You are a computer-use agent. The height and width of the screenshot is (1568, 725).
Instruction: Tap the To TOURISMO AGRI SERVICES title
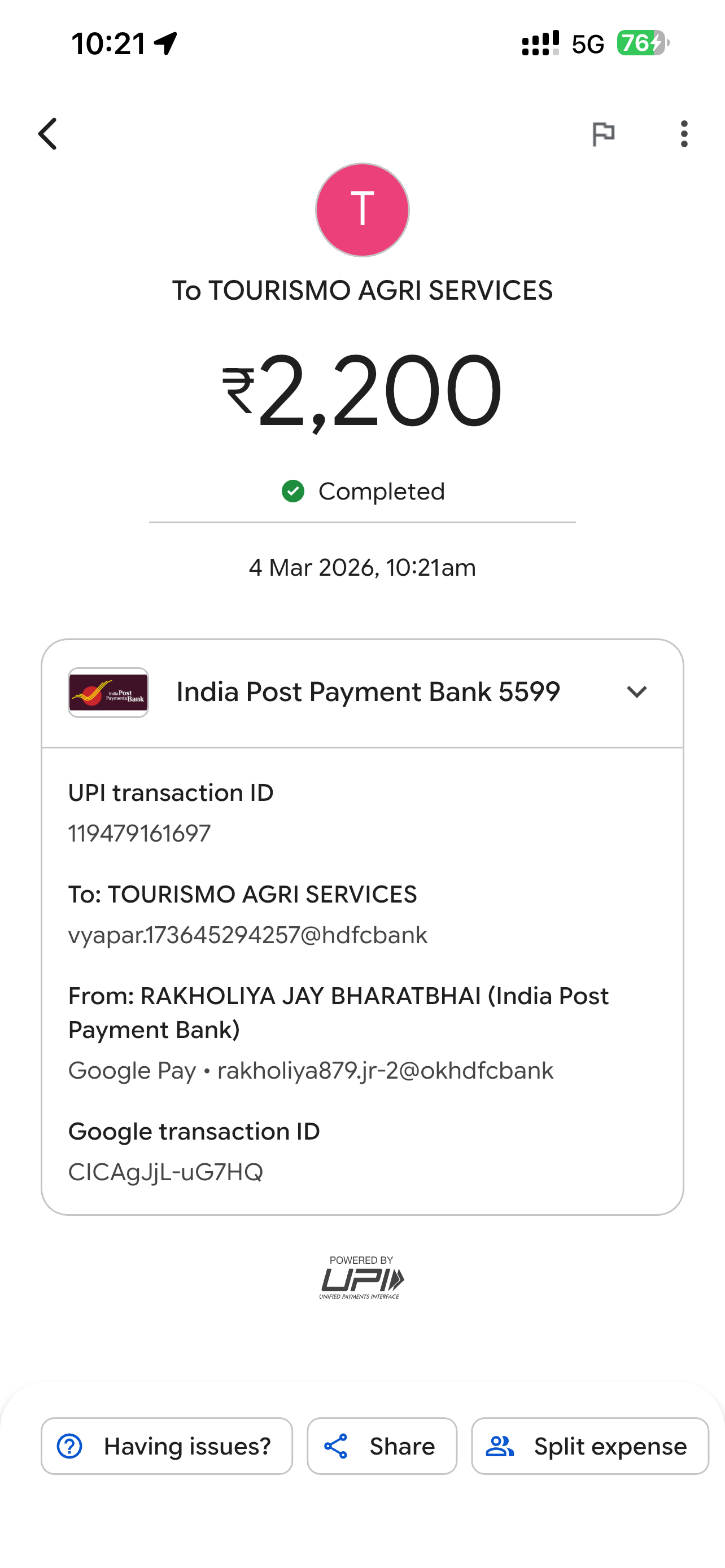coord(362,290)
